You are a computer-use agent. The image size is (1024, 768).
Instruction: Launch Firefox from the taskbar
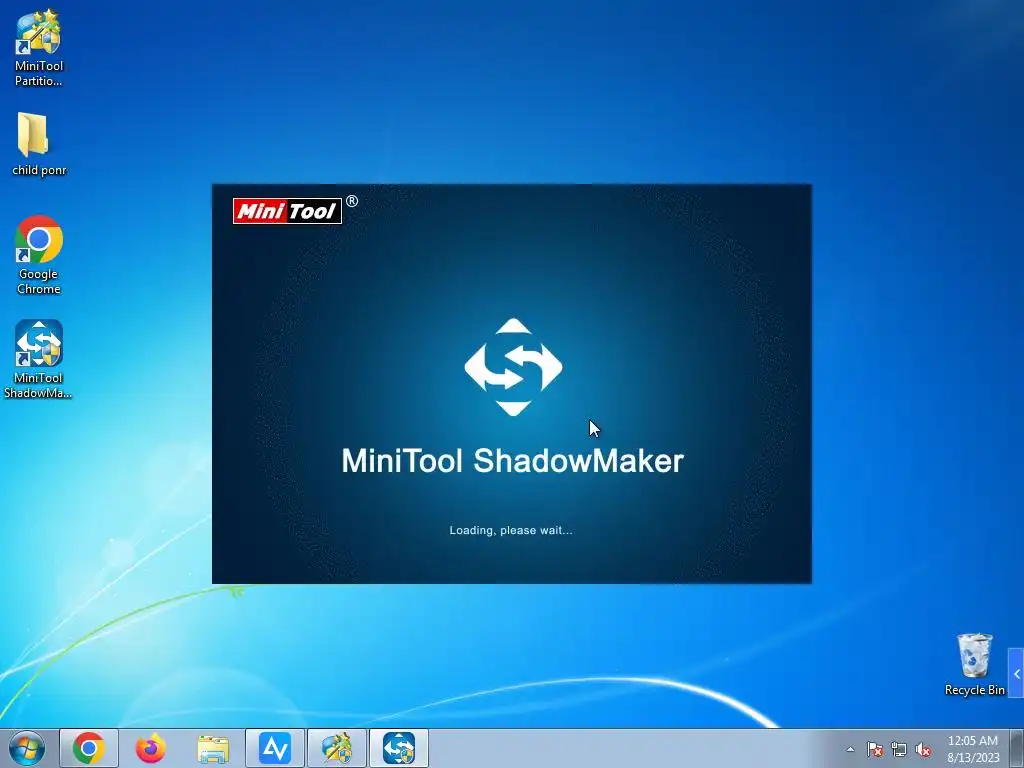pyautogui.click(x=151, y=748)
